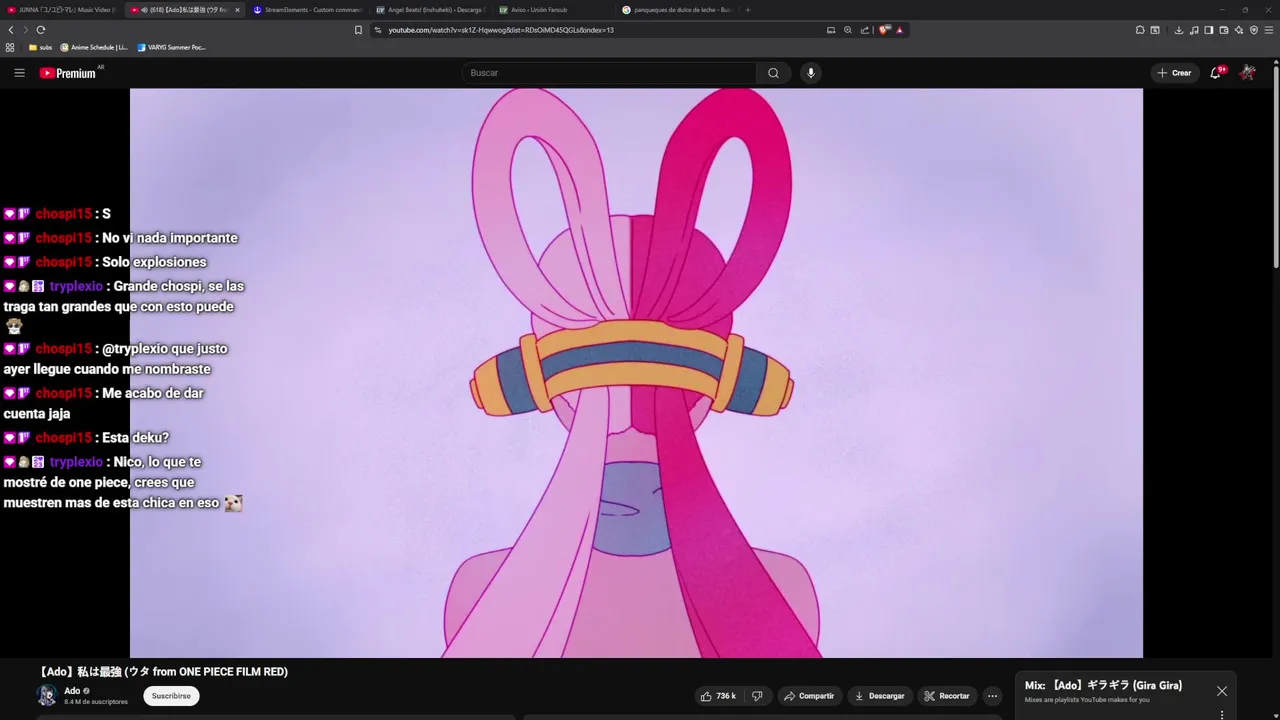Open the media control music note icon
Viewport: 1280px width, 720px height.
(1194, 30)
